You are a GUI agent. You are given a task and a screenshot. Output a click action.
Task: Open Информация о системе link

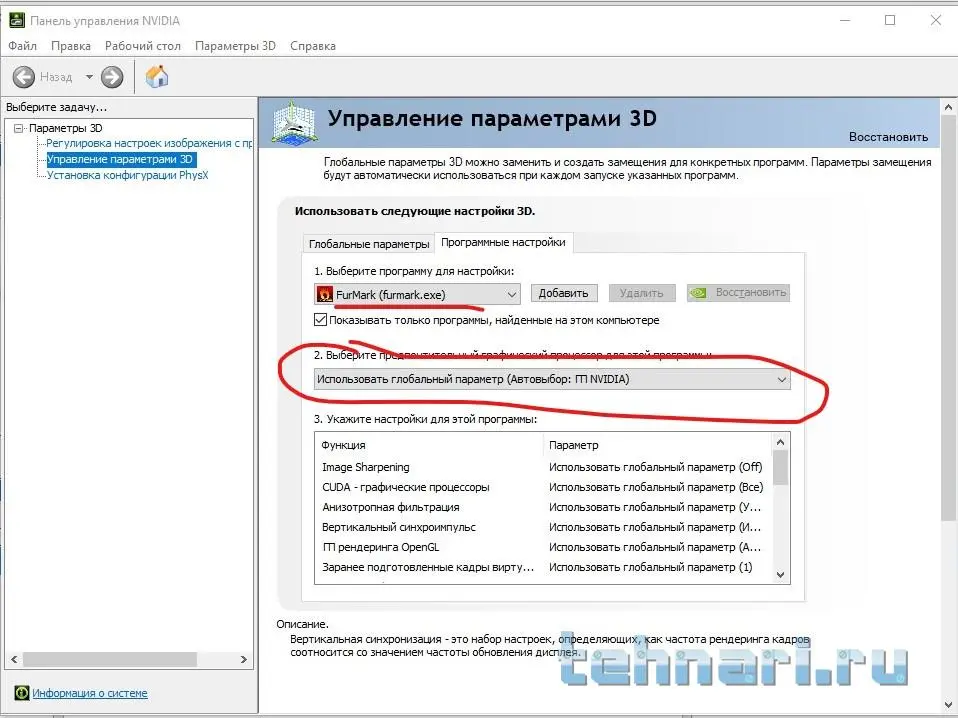[90, 693]
